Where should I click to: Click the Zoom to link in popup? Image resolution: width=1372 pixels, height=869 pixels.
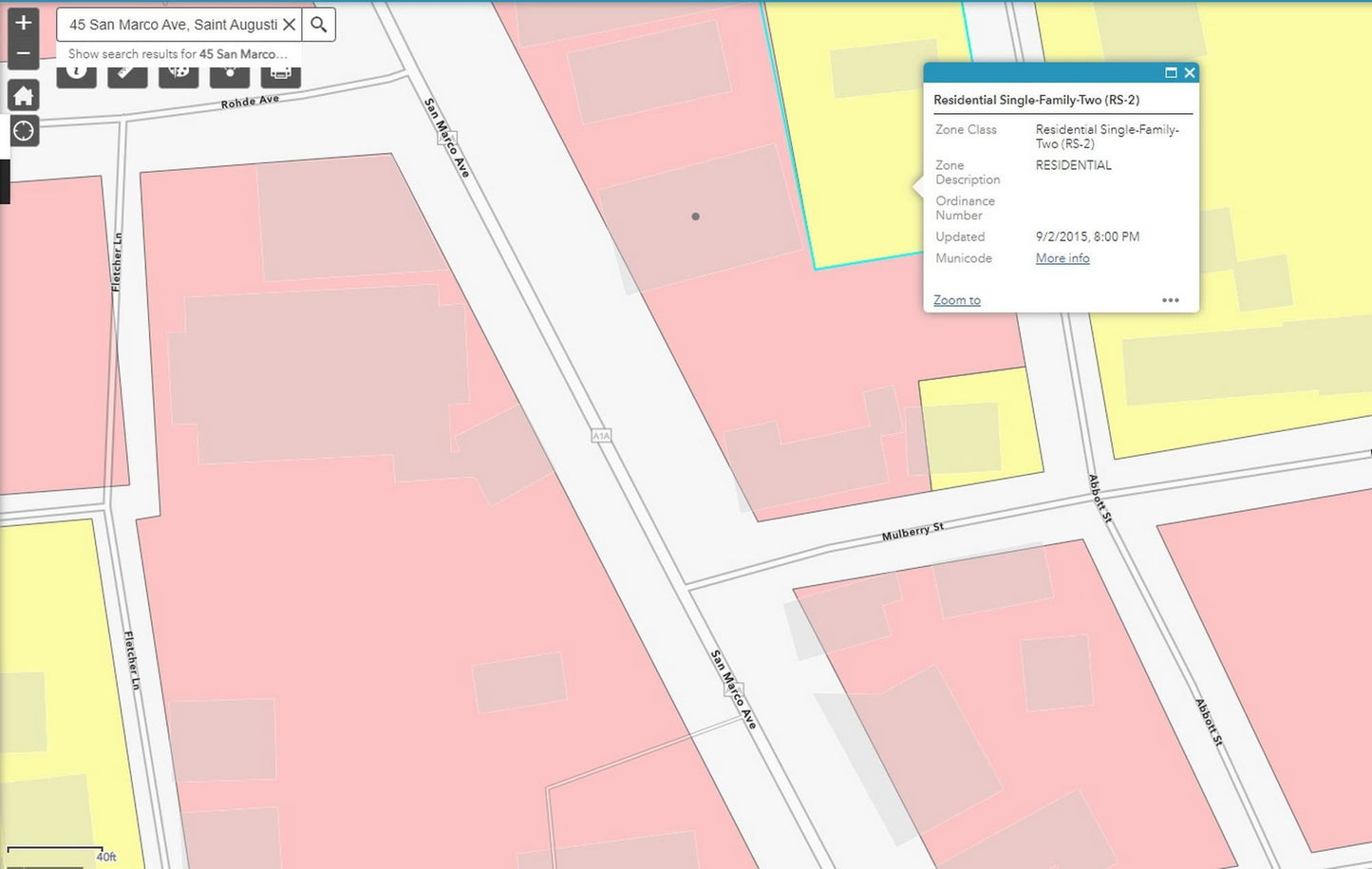click(x=956, y=300)
